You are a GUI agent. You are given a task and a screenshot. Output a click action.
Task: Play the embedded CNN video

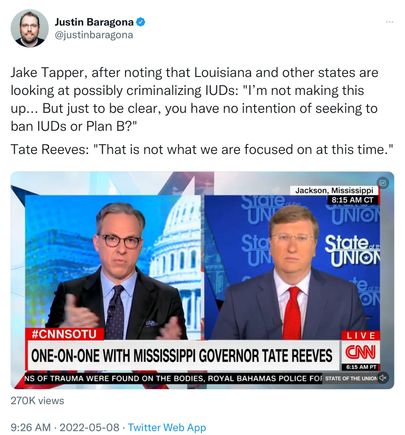[x=202, y=280]
